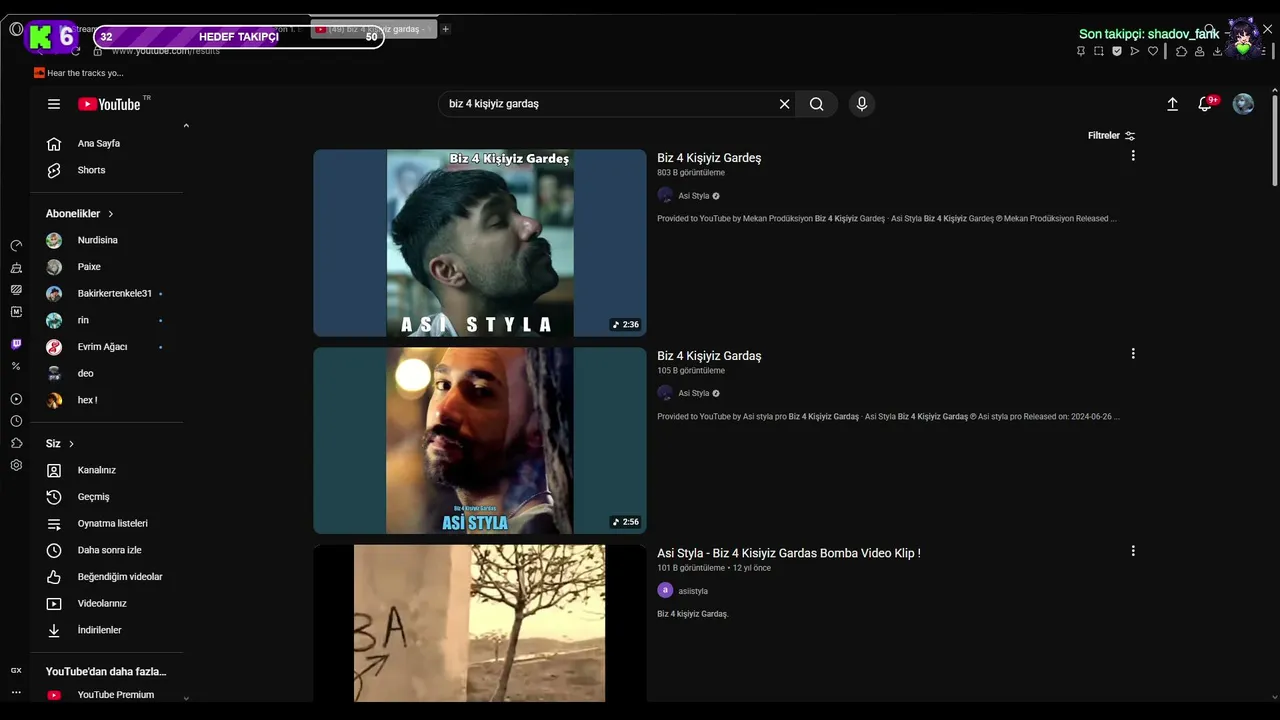Open Asi Styla channel under the Gardaş video
The width and height of the screenshot is (1280, 720).
(693, 394)
